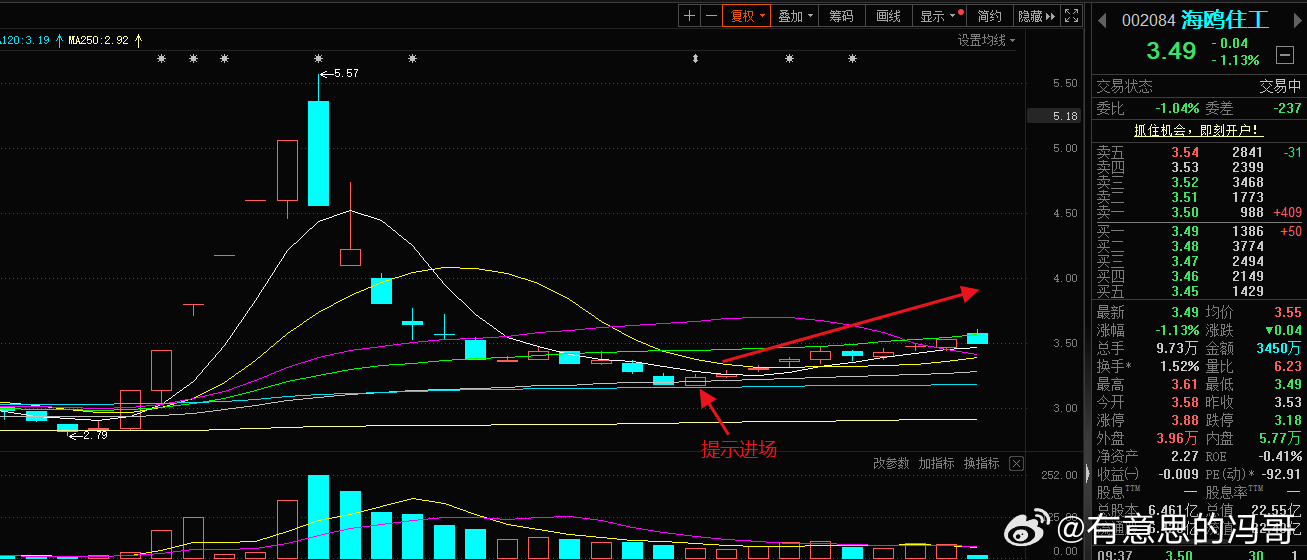Viewport: 1307px width, 560px height.
Task: Click the current price 3.49 in header
Action: point(1171,51)
